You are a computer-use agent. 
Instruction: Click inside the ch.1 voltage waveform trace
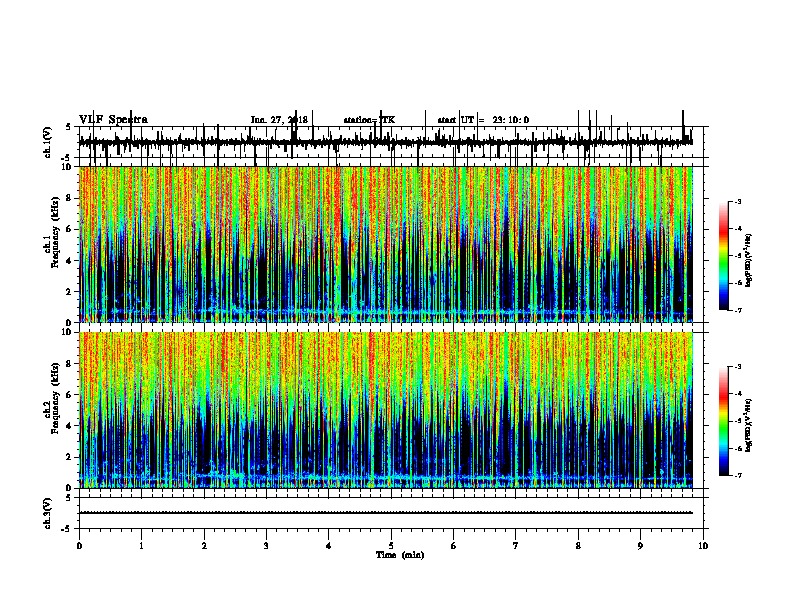(385, 143)
